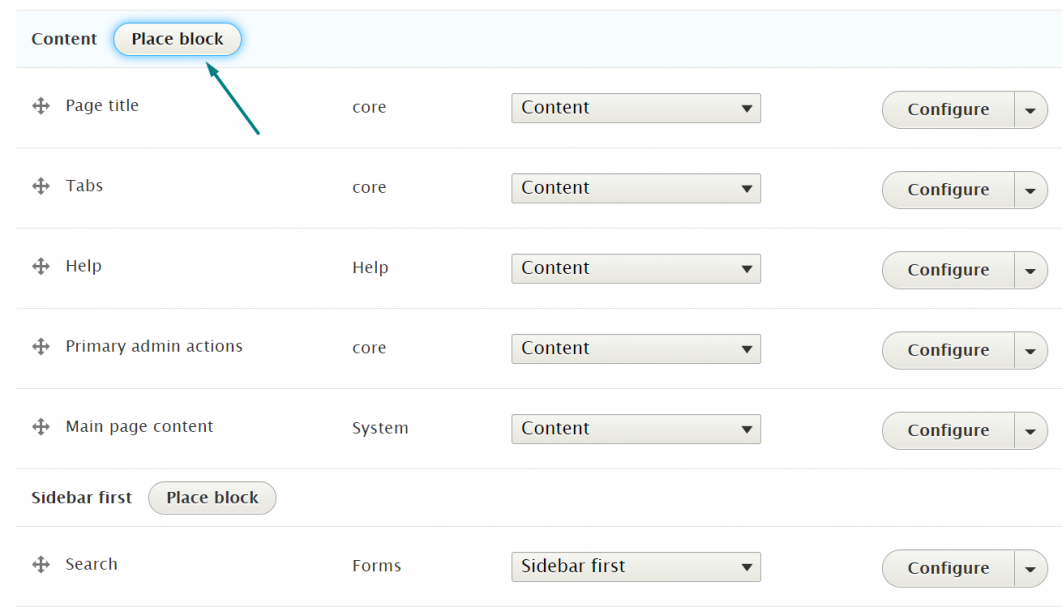Configure the Search block
This screenshot has width=1062, height=607.
[x=945, y=568]
